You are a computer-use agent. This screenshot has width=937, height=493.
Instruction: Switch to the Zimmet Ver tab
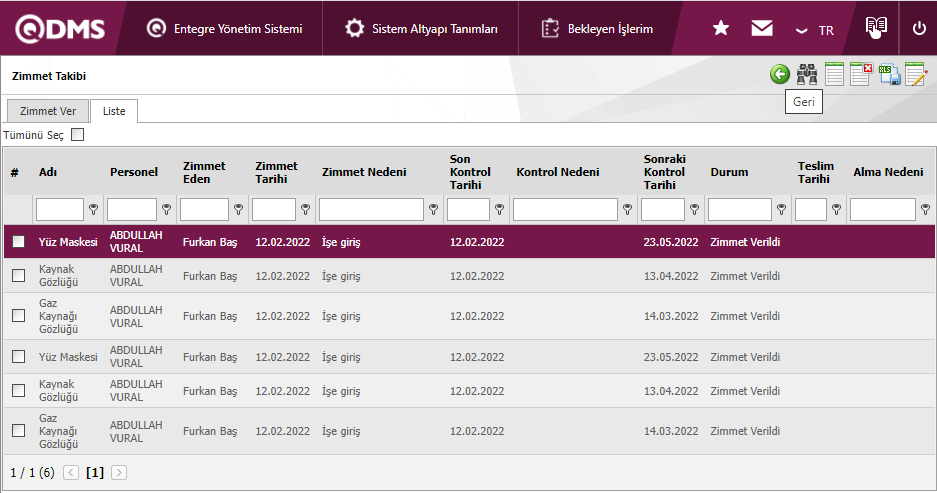point(48,111)
